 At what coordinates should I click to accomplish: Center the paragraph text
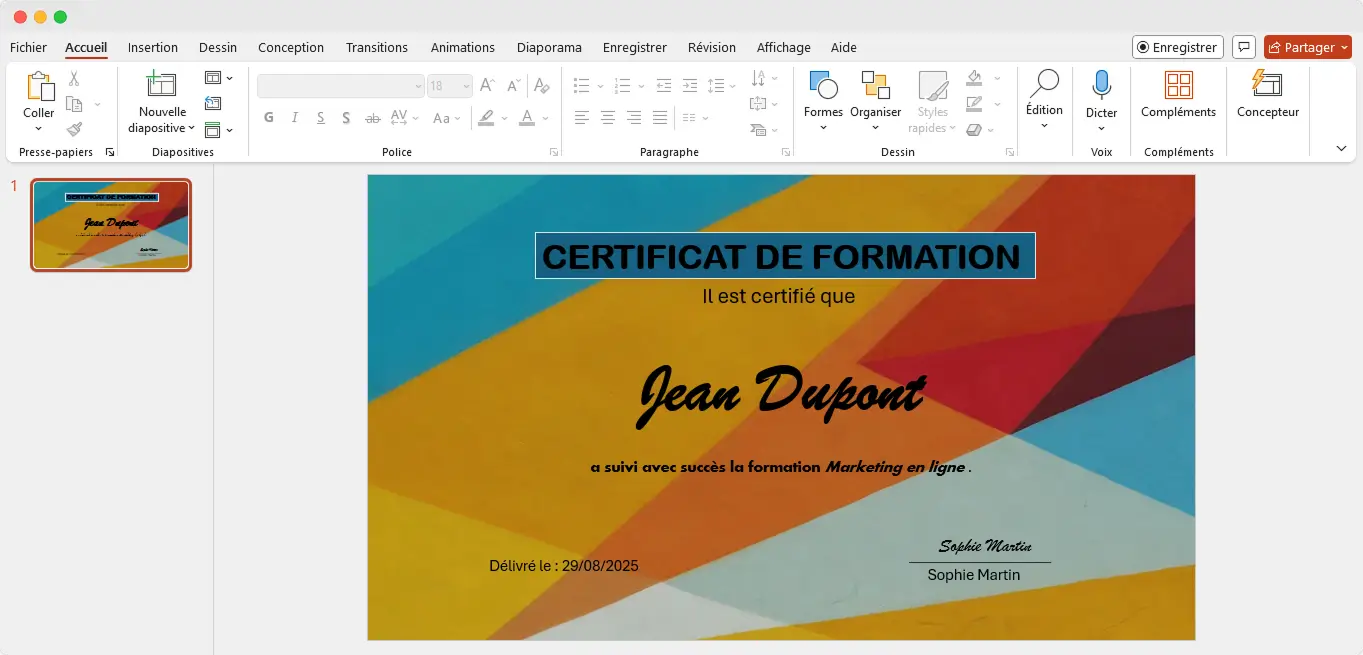point(608,118)
